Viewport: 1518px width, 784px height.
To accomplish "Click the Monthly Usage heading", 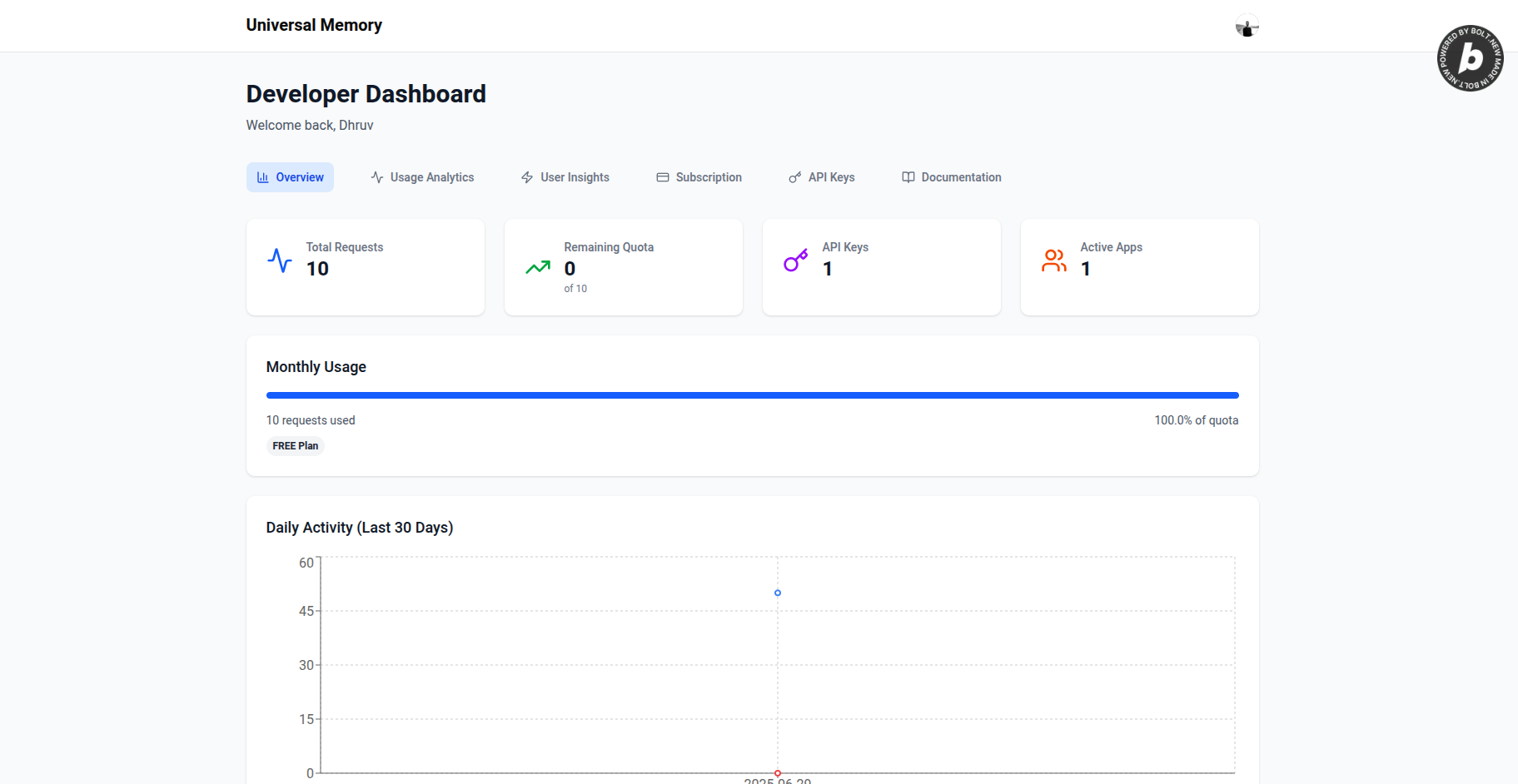I will 316,367.
